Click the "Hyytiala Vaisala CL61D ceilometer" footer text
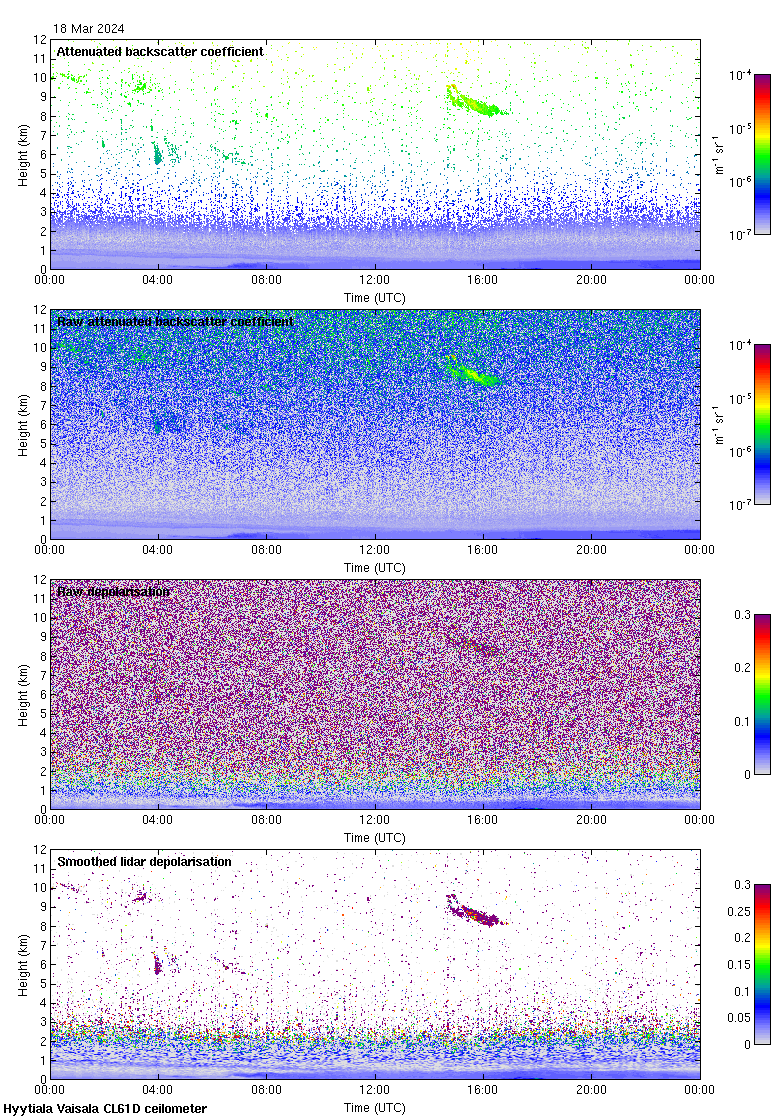Screen dimensions: 780x1120 click(x=105, y=1109)
